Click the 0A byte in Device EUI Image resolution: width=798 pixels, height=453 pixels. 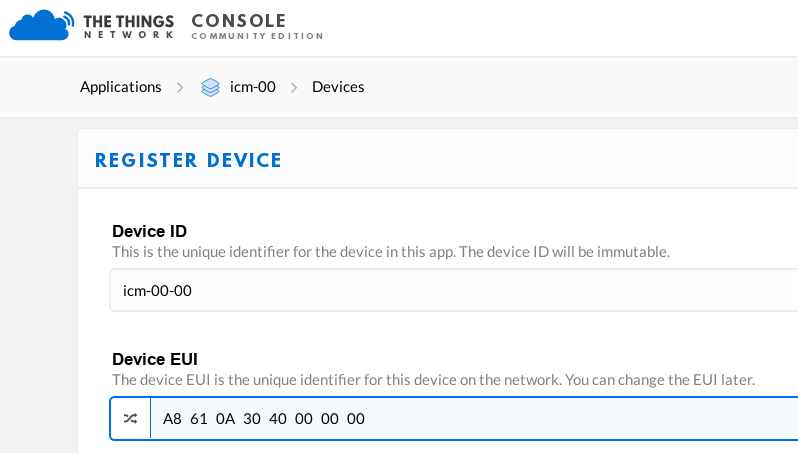[x=224, y=418]
